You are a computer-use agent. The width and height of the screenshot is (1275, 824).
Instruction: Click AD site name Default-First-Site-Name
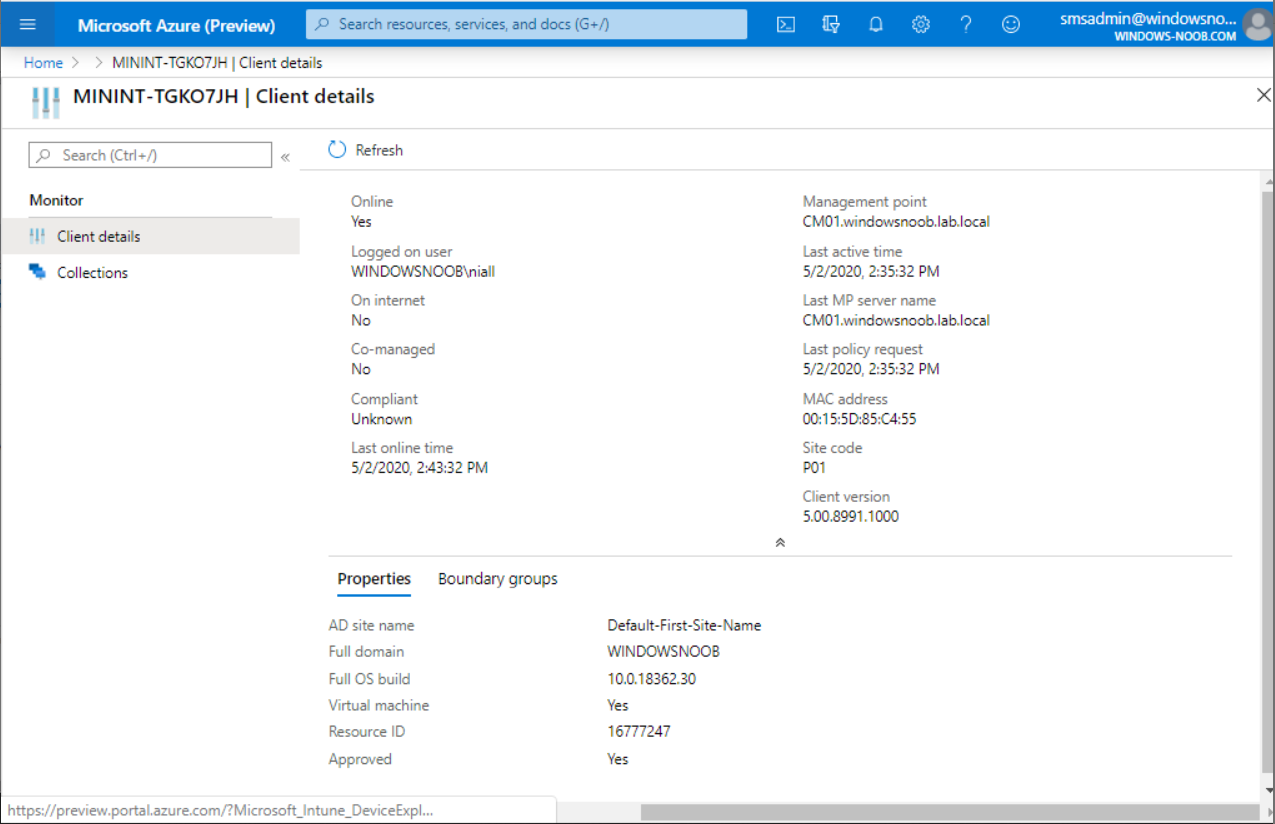684,626
